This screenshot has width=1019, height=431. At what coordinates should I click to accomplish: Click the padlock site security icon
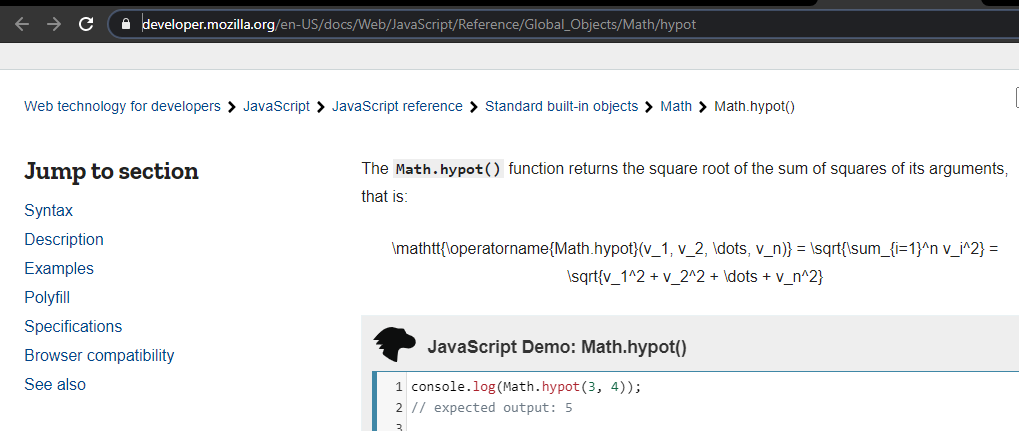(x=127, y=25)
